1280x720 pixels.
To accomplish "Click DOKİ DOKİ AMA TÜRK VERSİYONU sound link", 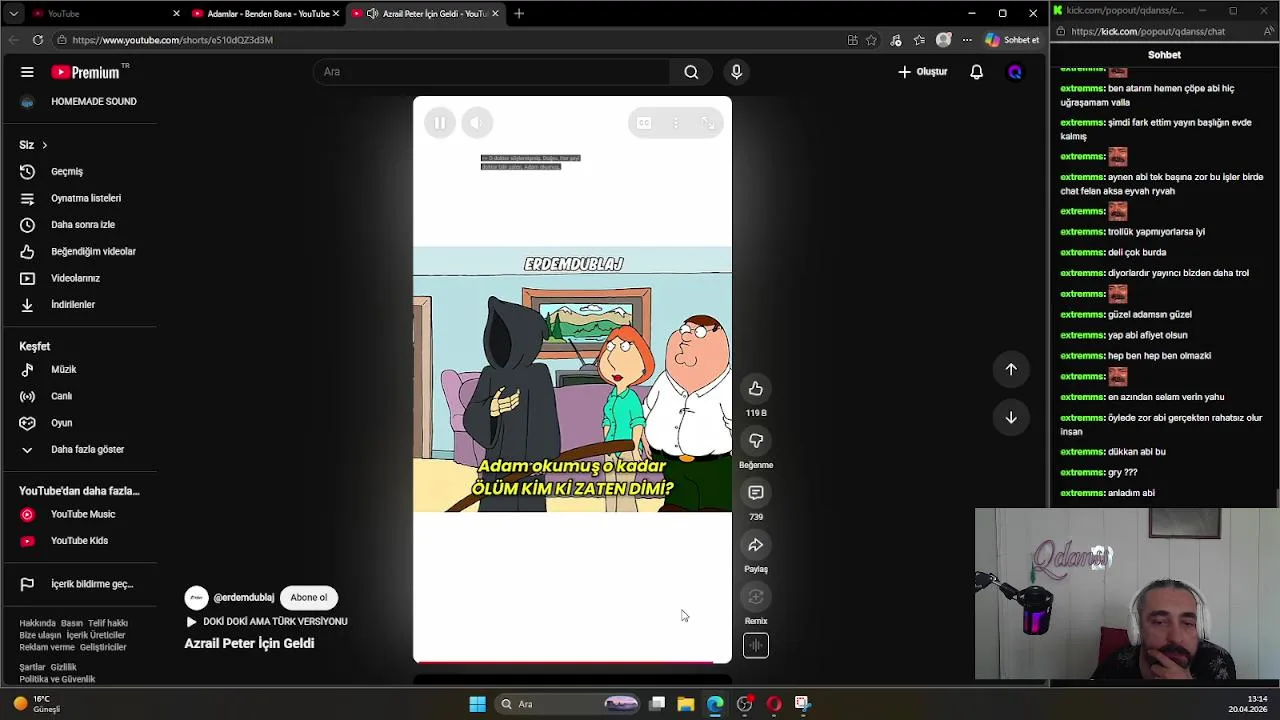I will [x=275, y=621].
